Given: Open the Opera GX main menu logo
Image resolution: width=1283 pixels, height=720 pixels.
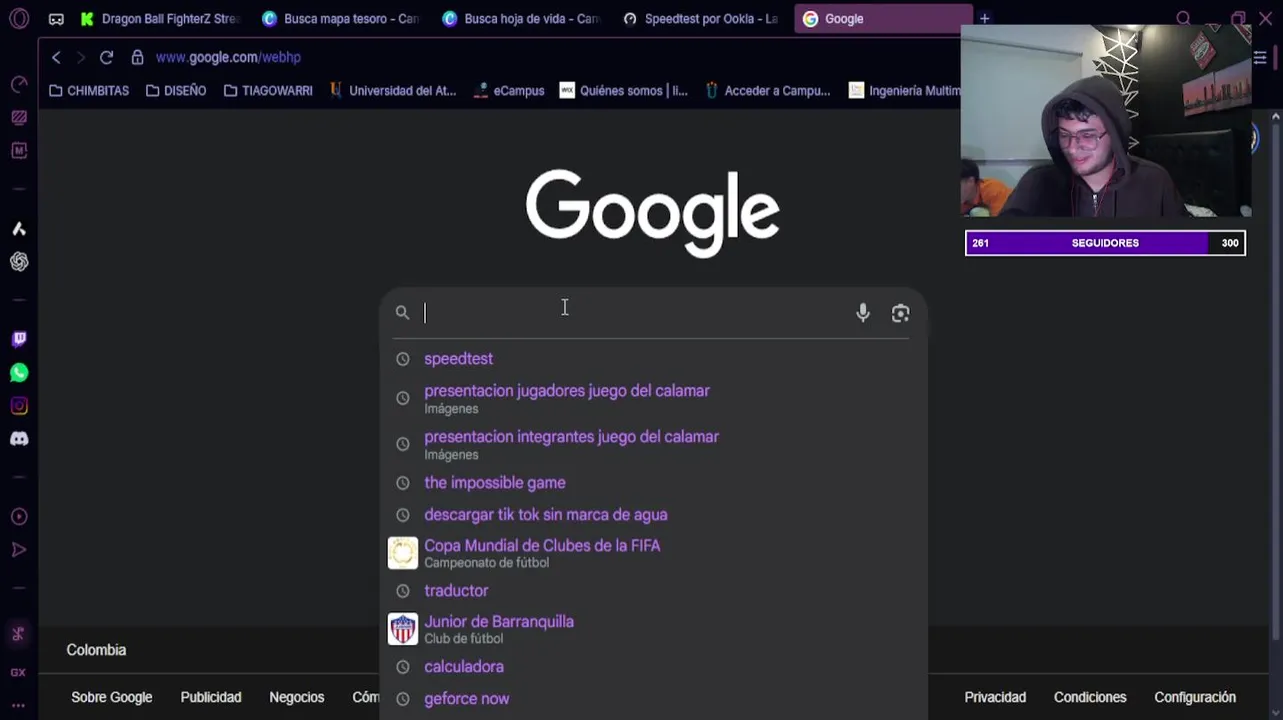Looking at the screenshot, I should tap(19, 19).
